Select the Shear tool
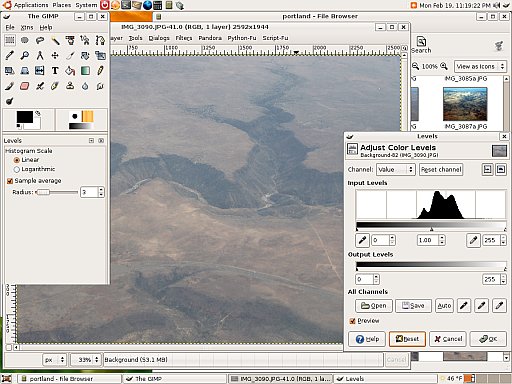The width and height of the screenshot is (512, 384). click(10, 71)
